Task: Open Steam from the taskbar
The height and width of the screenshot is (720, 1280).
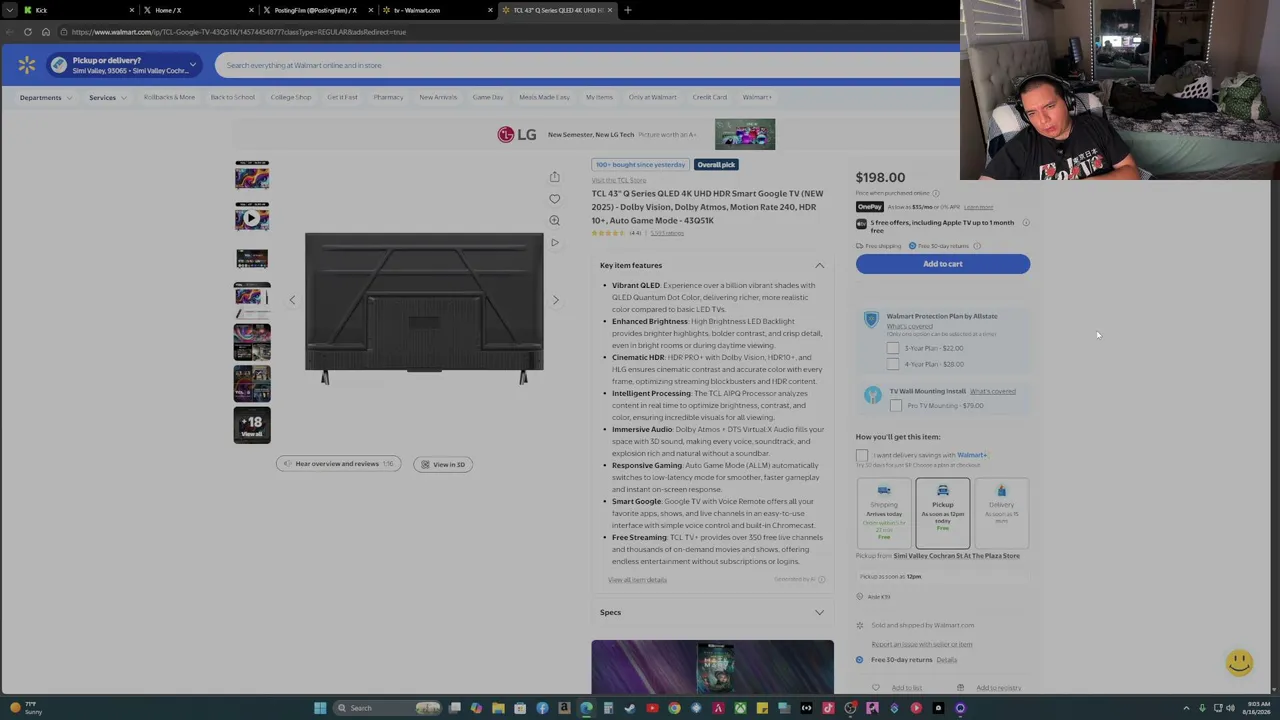Action: tap(630, 708)
